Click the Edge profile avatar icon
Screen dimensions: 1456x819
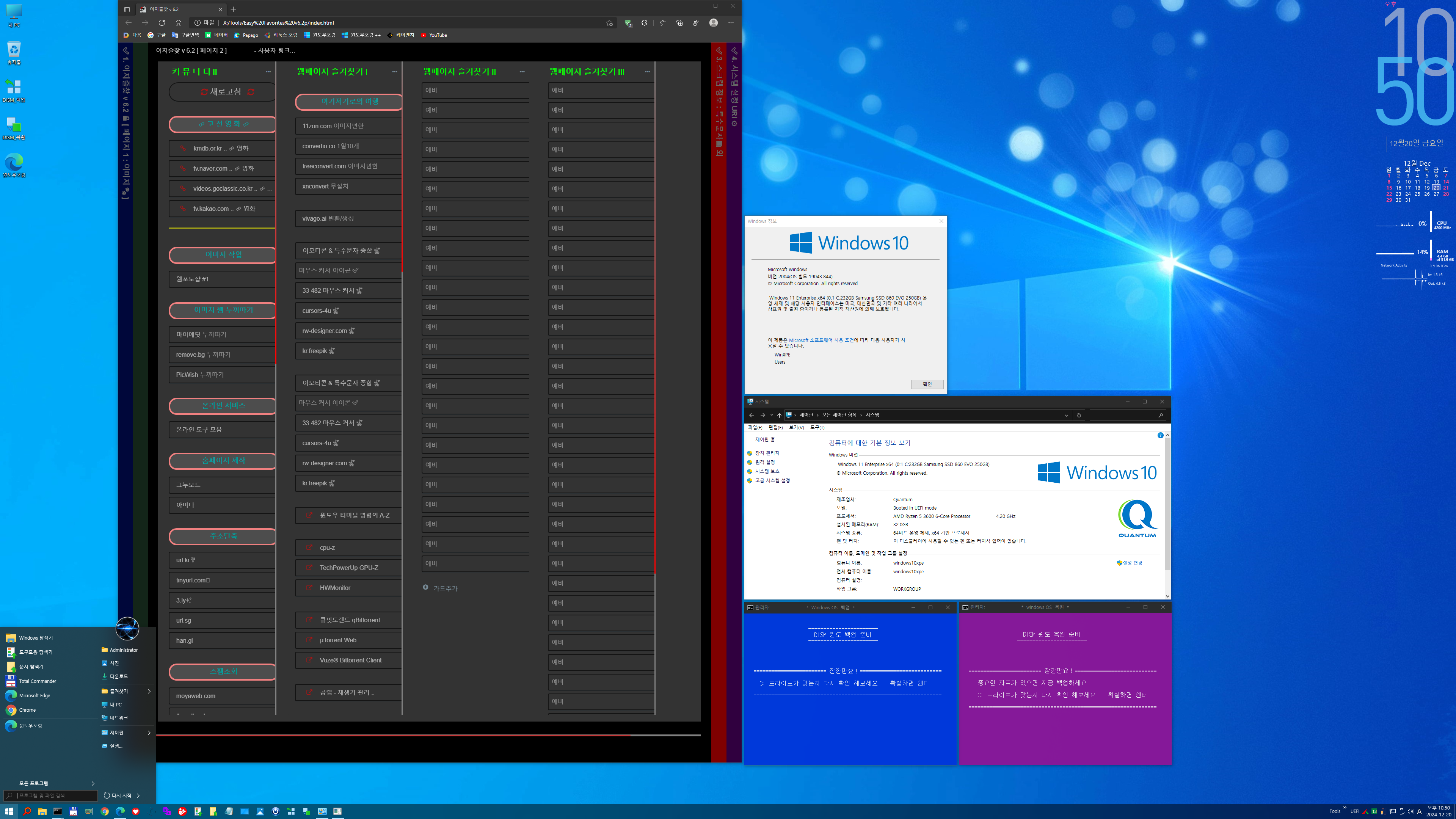[x=713, y=23]
